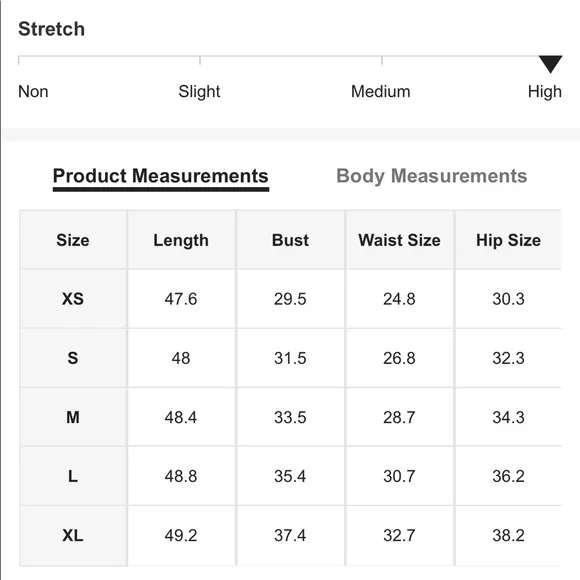Select the XS size row label
This screenshot has width=580, height=580.
pos(73,299)
